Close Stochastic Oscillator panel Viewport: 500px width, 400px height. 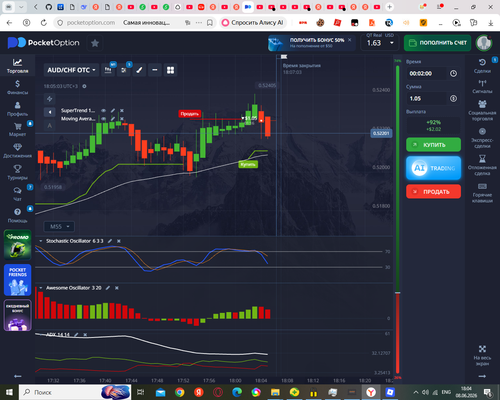119,241
